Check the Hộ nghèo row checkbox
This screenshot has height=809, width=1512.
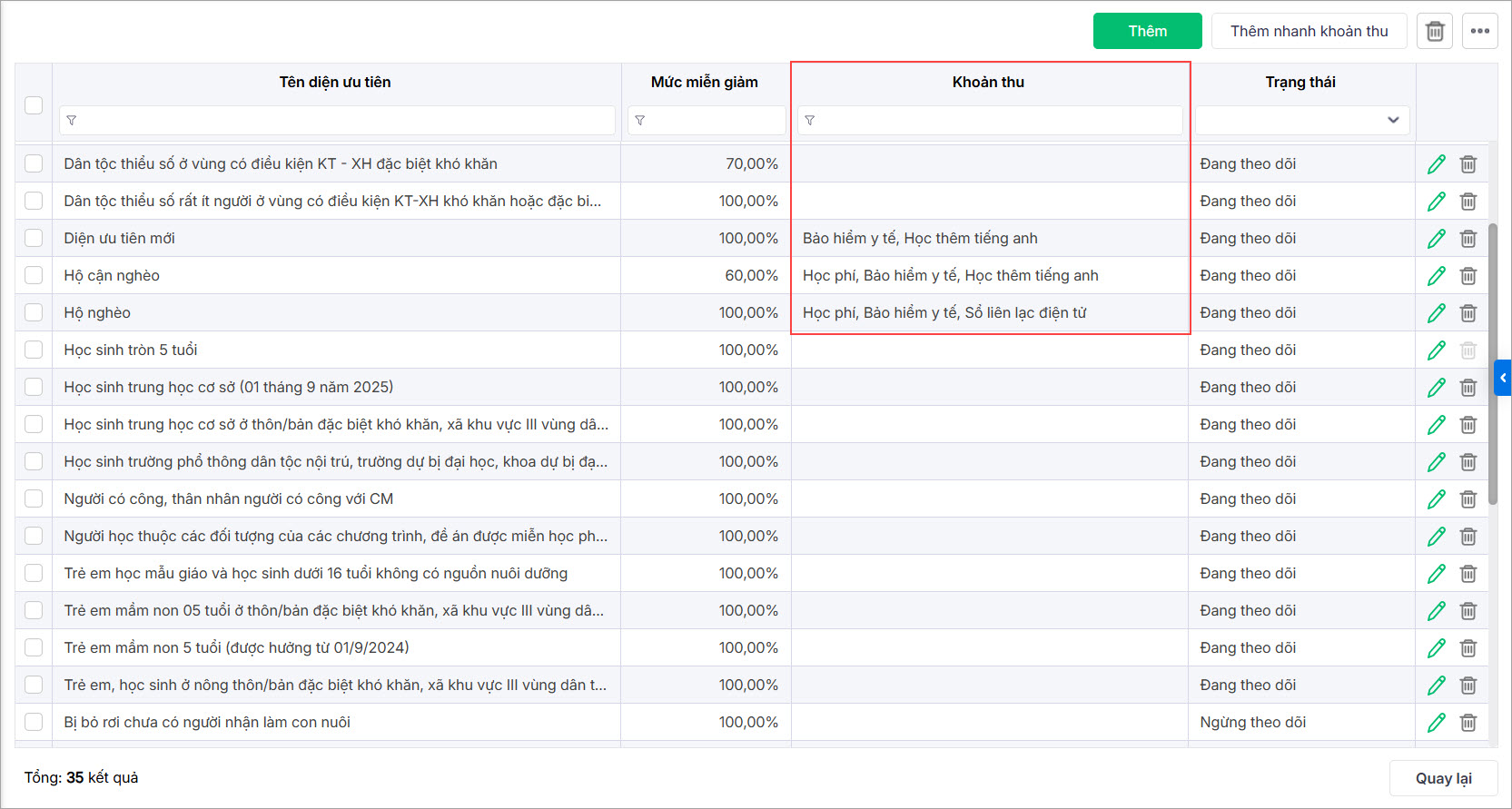[x=34, y=313]
